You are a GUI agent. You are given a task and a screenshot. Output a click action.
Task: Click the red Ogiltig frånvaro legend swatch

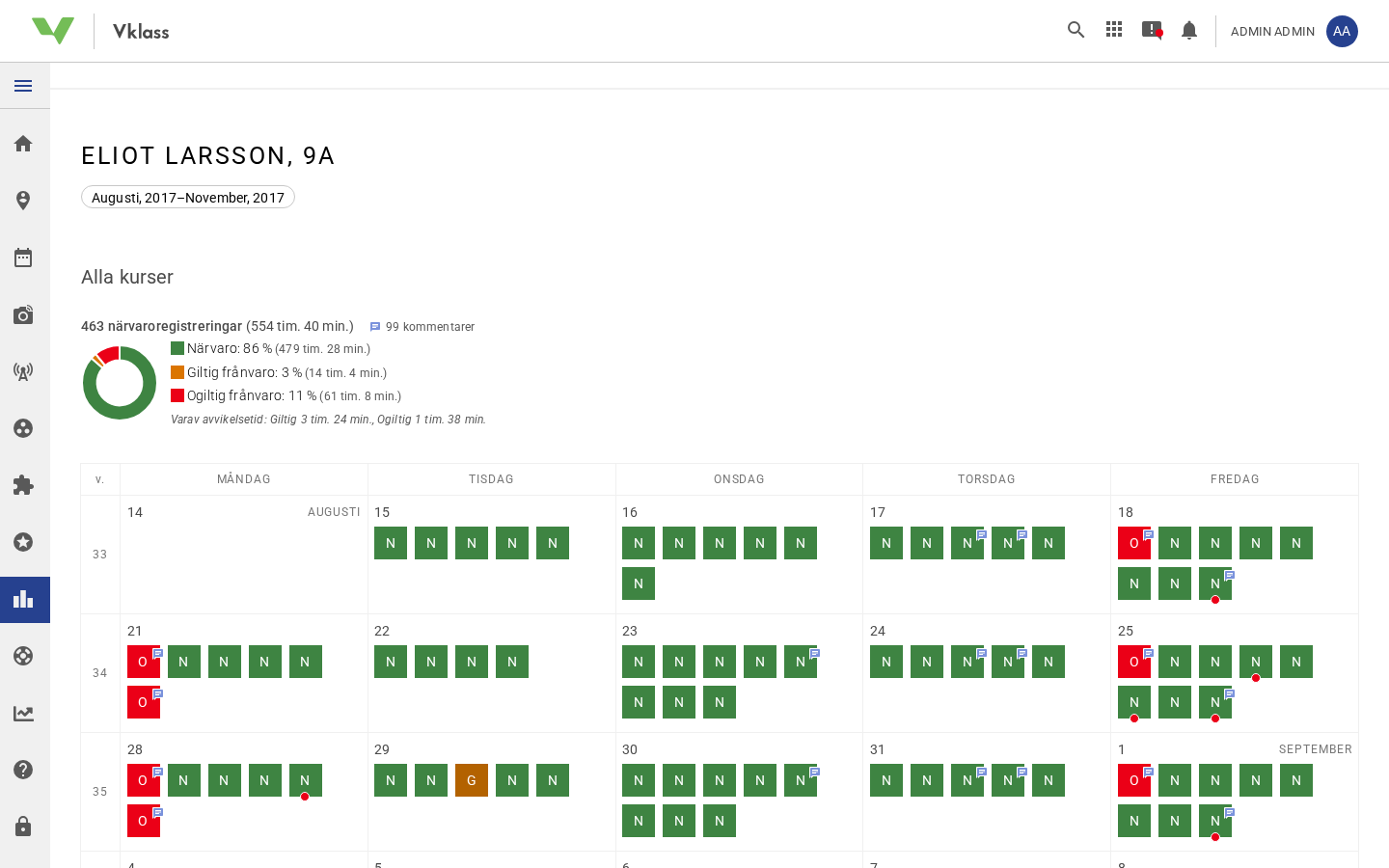[177, 395]
